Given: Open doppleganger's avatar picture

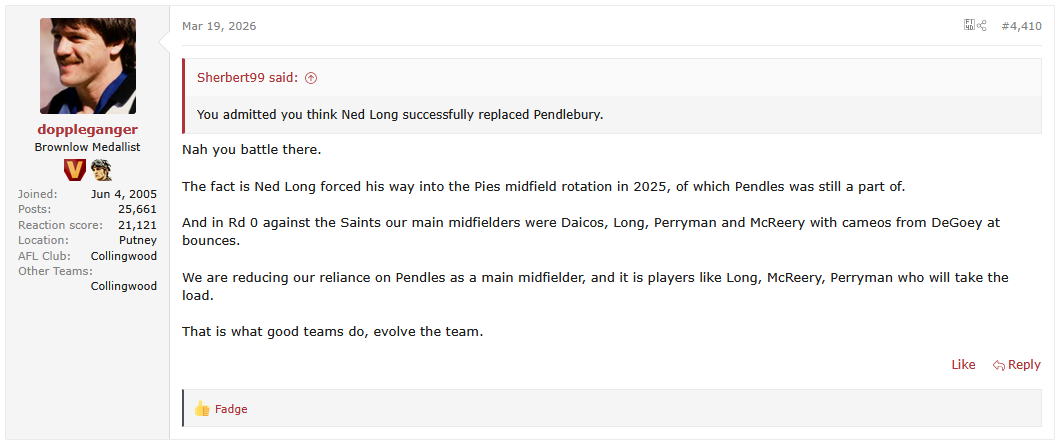Looking at the screenshot, I should [88, 66].
